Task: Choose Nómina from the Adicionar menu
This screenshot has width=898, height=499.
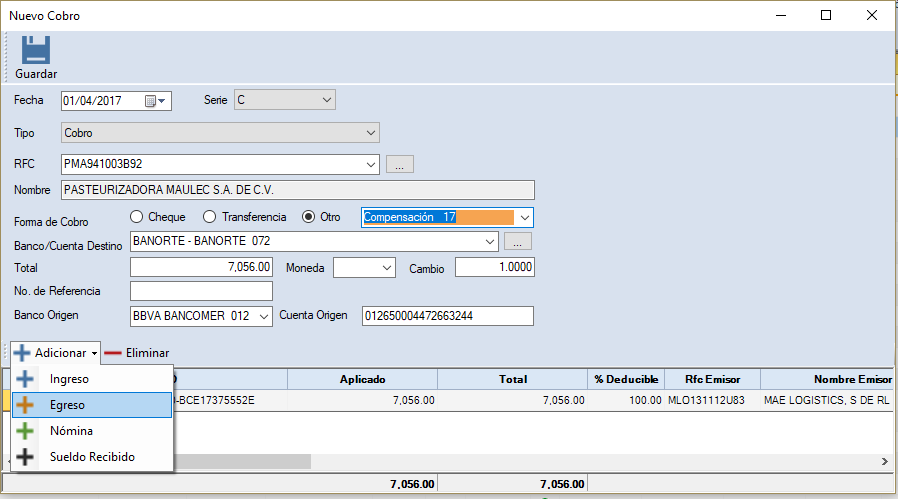Action: (x=71, y=431)
